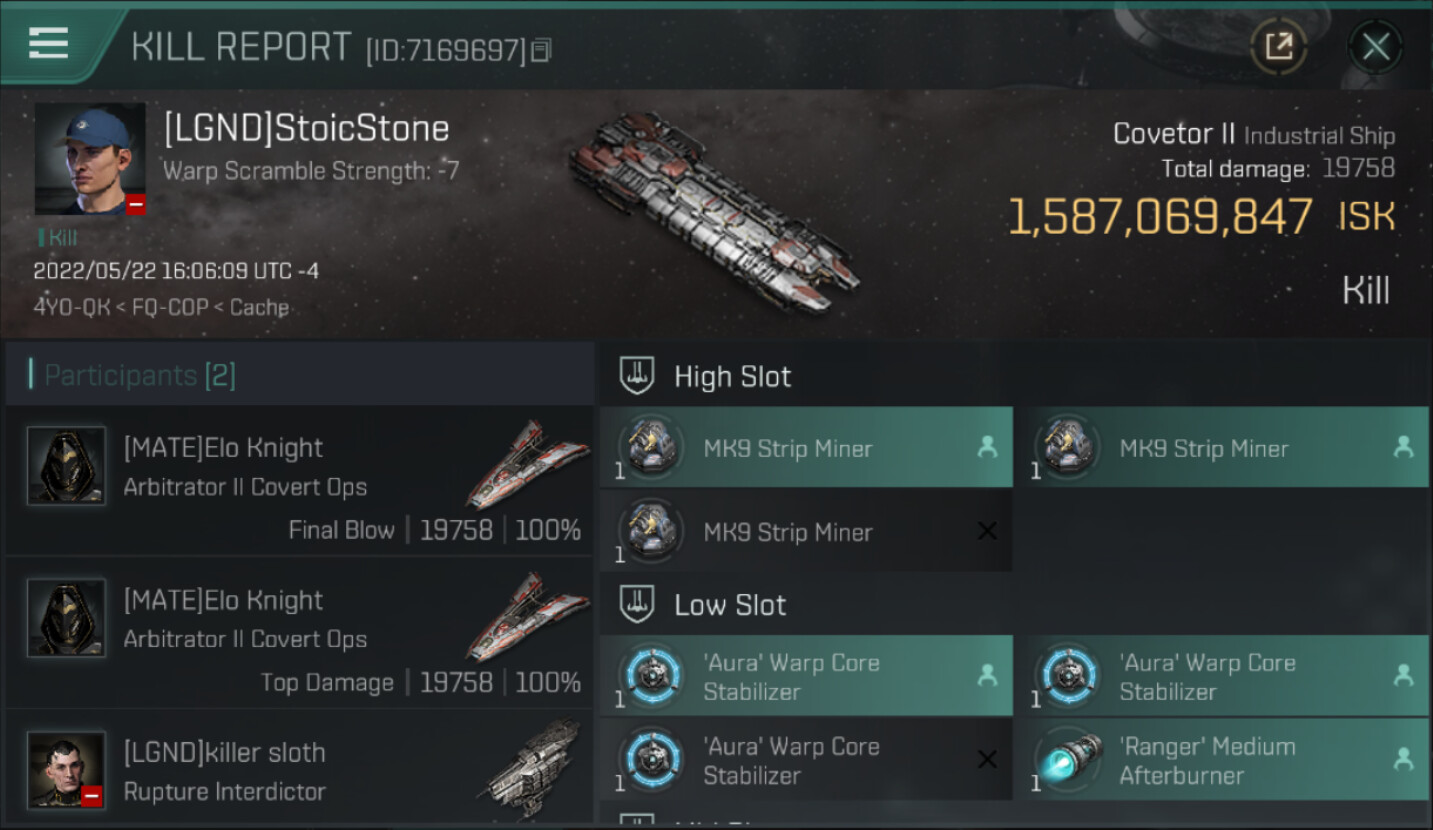This screenshot has width=1433, height=830.
Task: Close the kill report window
Action: click(x=1375, y=46)
